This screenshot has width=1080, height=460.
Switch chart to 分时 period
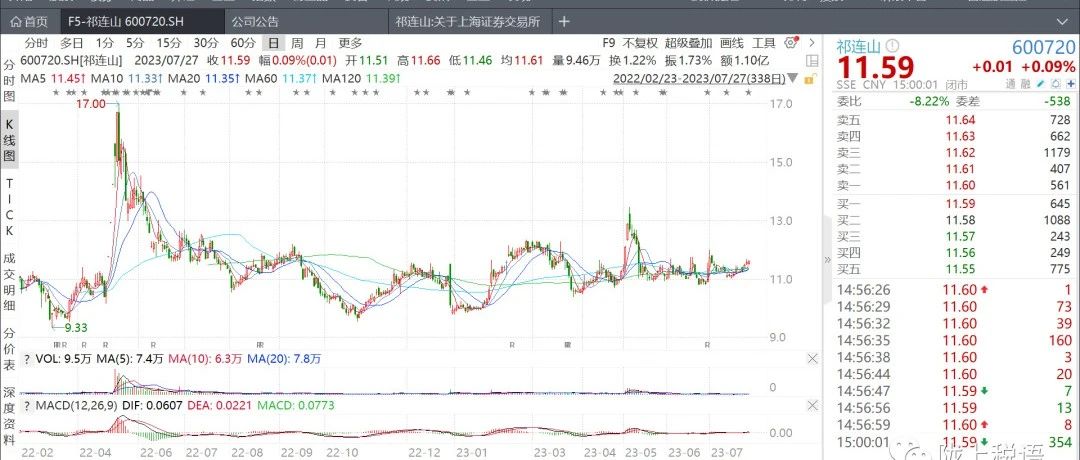point(36,43)
